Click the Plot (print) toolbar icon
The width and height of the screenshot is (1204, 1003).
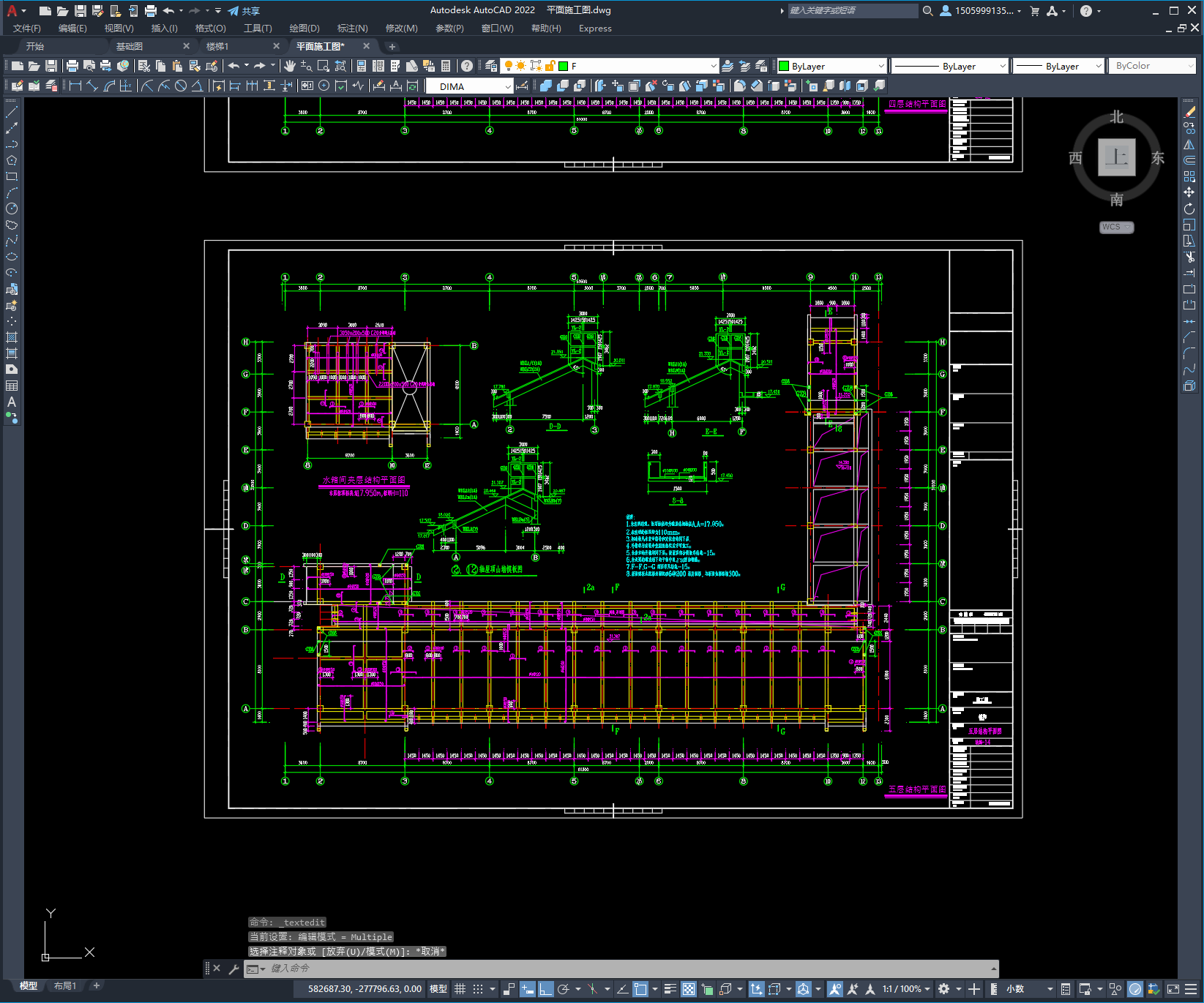[x=72, y=66]
